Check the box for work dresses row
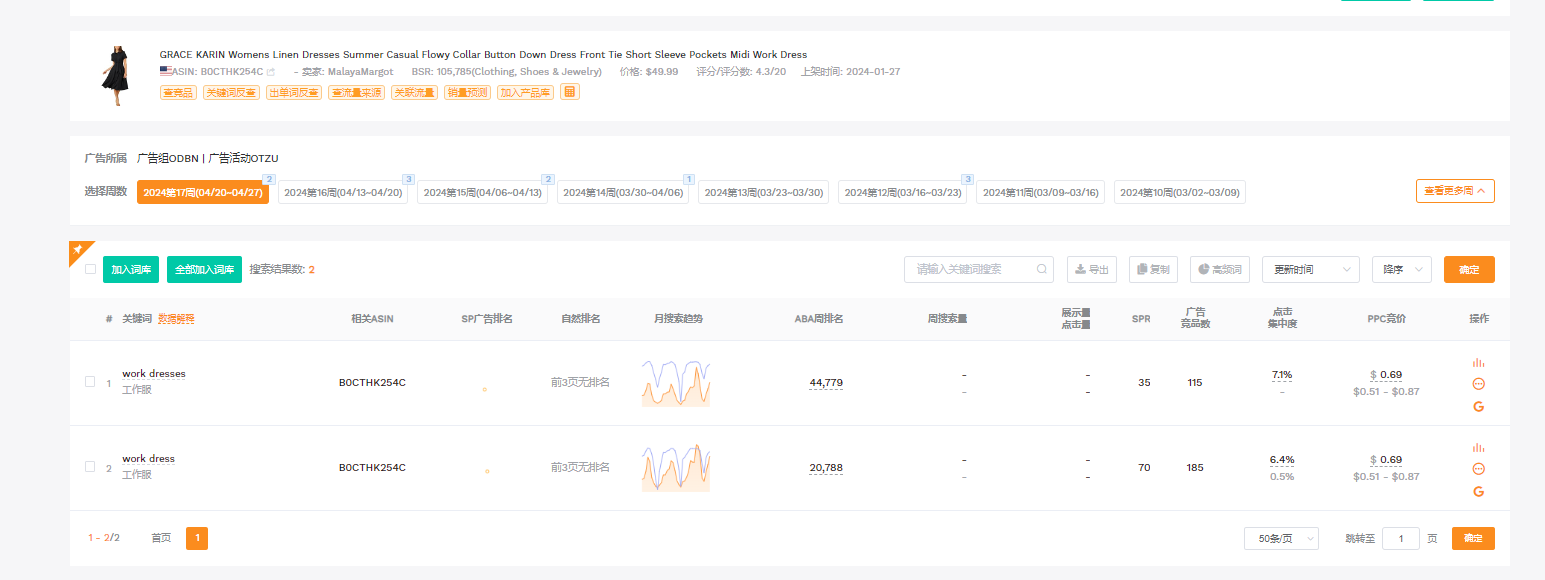This screenshot has width=1545, height=580. 90,382
